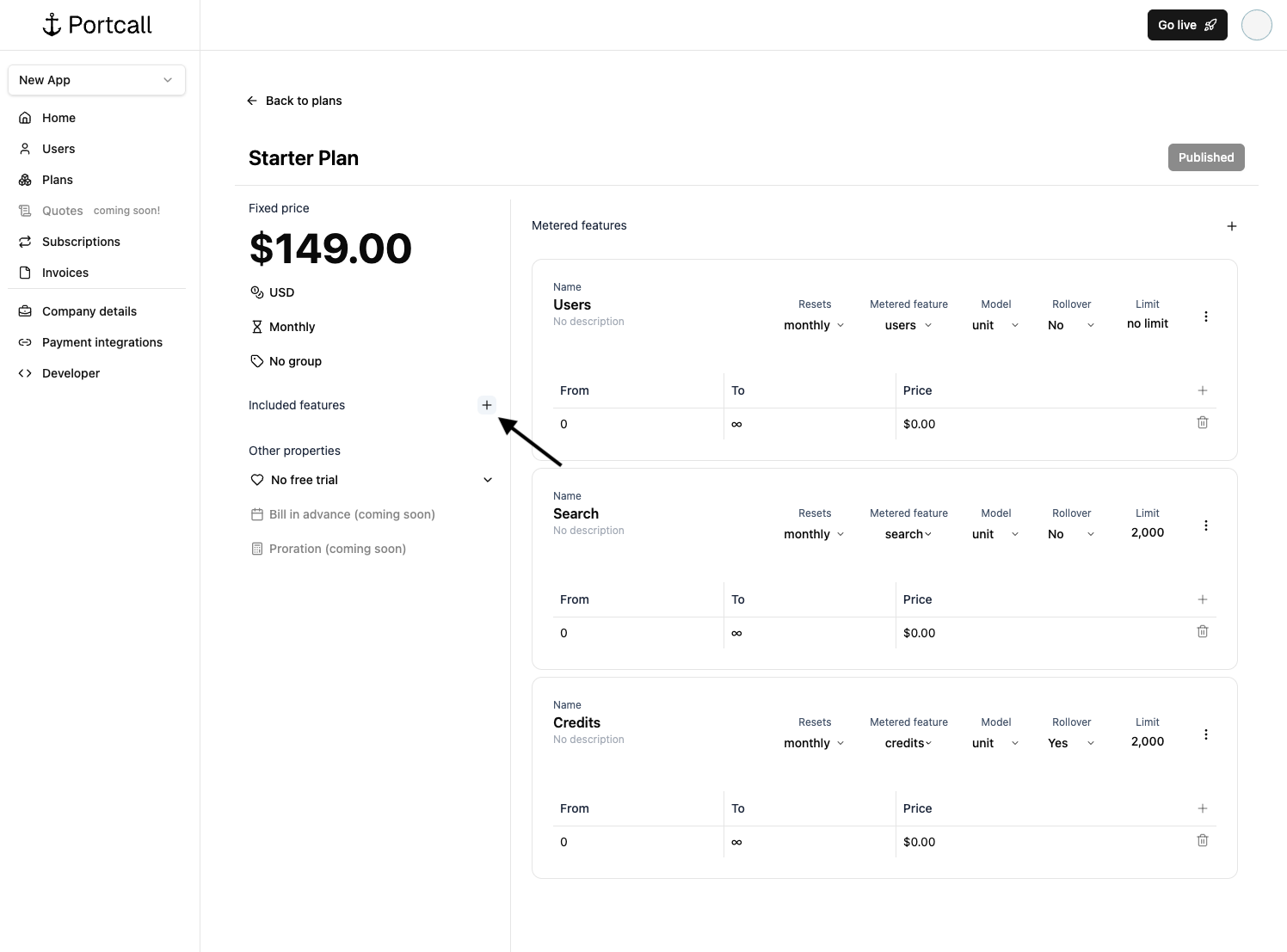Click the Published status badge
This screenshot has height=952, width=1287.
pos(1205,157)
